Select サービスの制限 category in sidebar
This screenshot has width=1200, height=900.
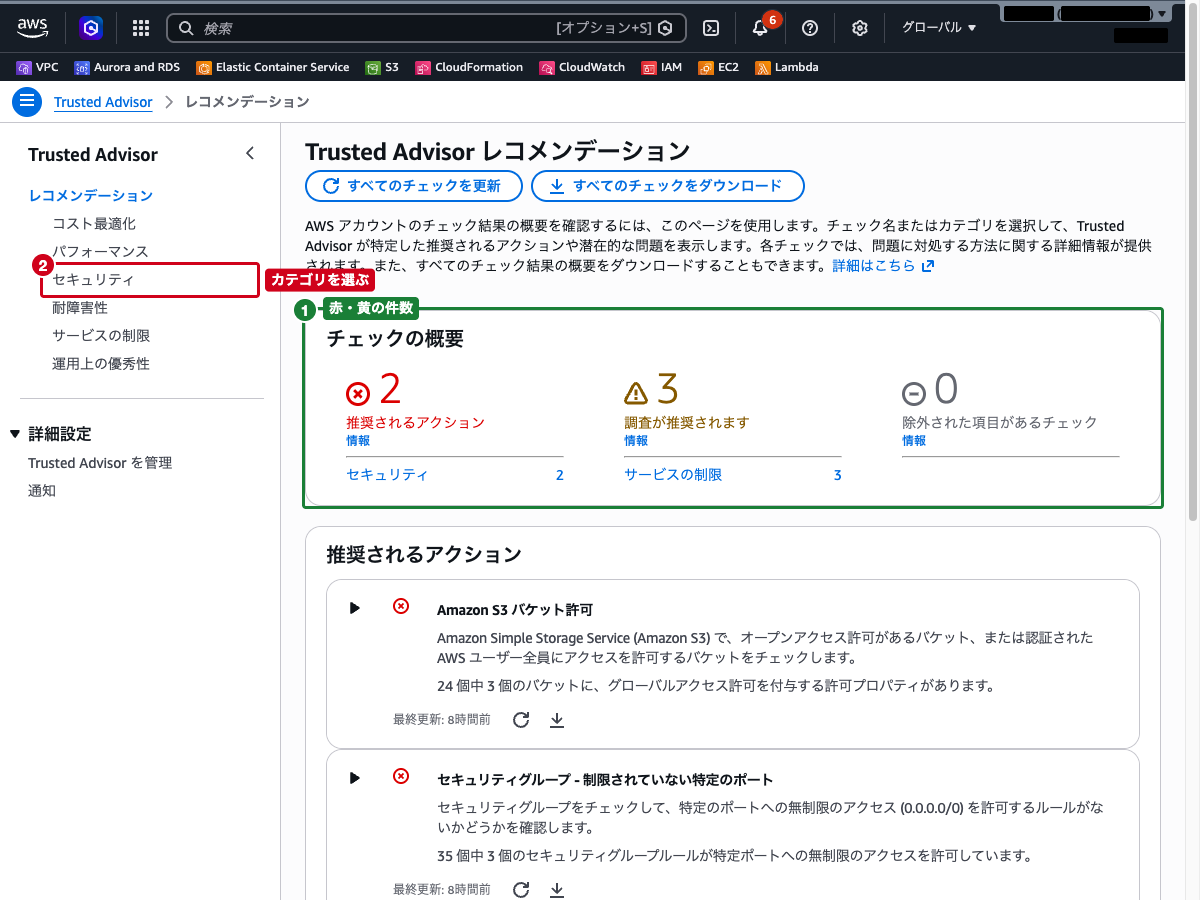tap(101, 335)
